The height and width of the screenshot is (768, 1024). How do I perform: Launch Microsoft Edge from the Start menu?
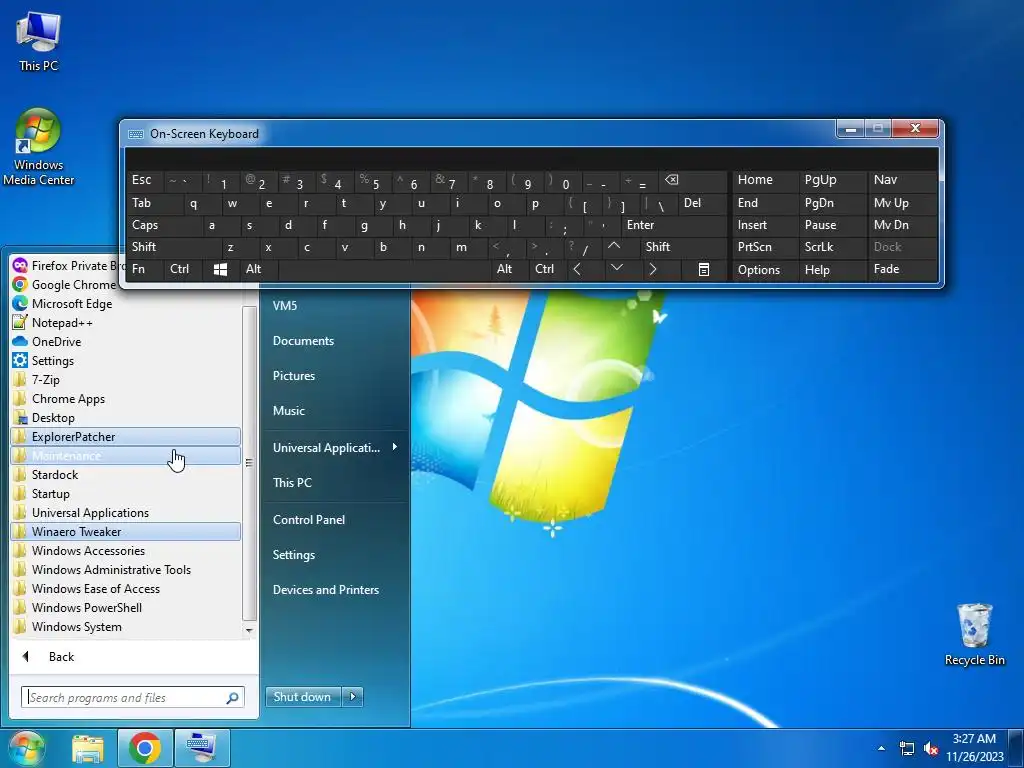tap(125, 304)
